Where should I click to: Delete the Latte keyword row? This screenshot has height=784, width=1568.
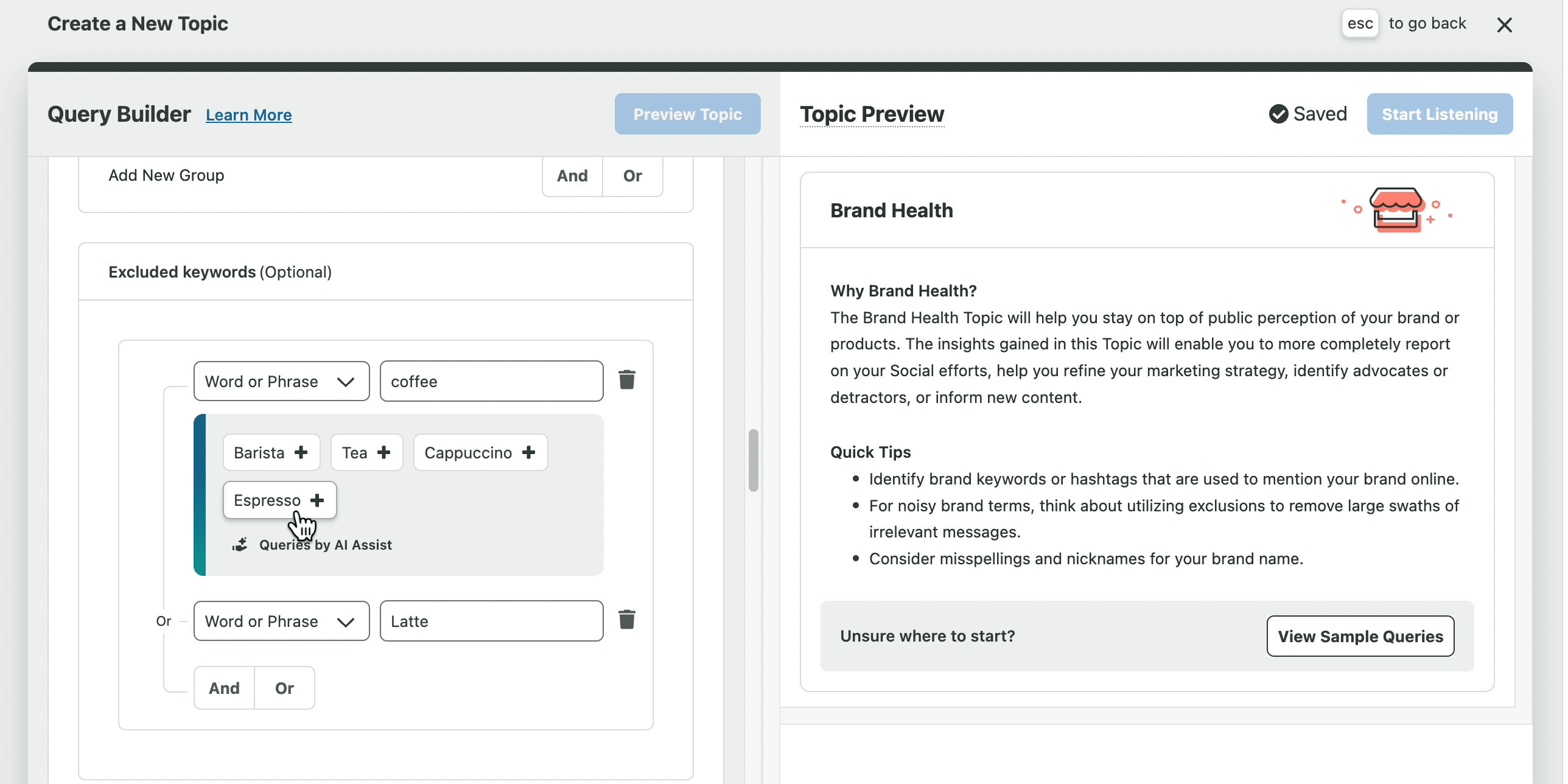click(x=626, y=620)
